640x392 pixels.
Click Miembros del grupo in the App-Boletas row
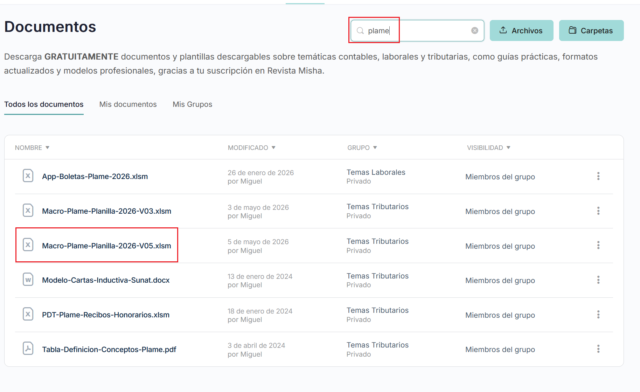coord(500,177)
